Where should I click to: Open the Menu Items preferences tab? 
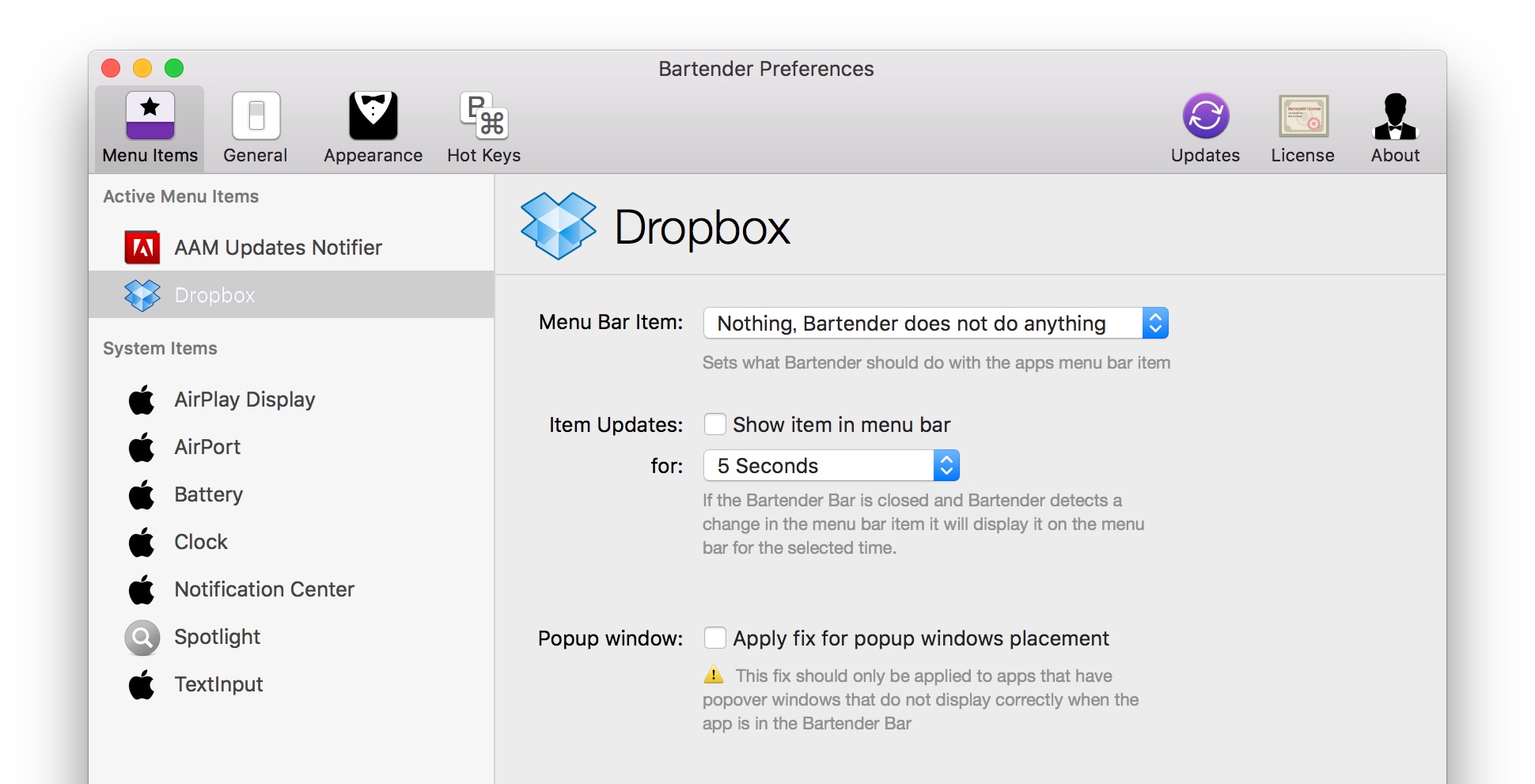click(x=150, y=128)
